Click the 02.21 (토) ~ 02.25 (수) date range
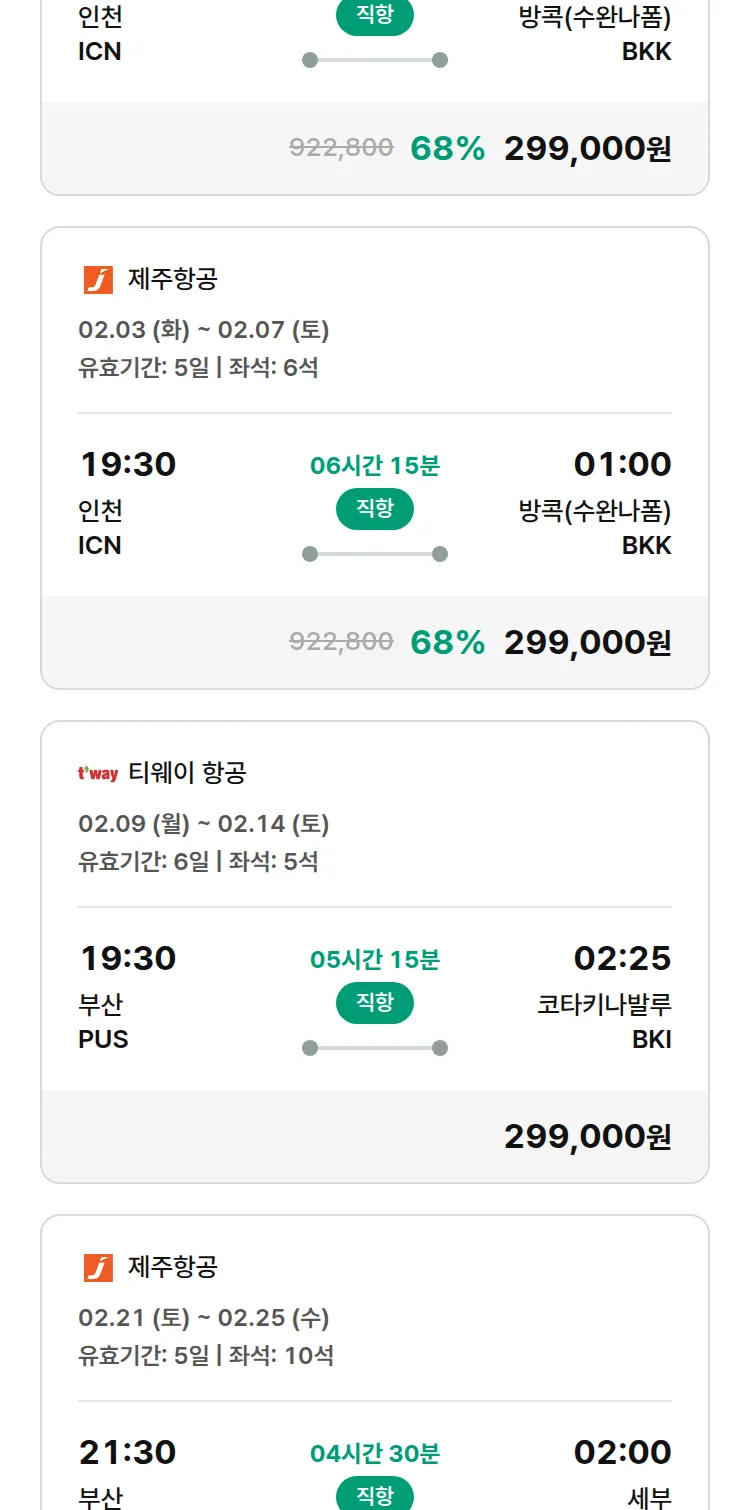The image size is (750, 1510). pos(203,1318)
